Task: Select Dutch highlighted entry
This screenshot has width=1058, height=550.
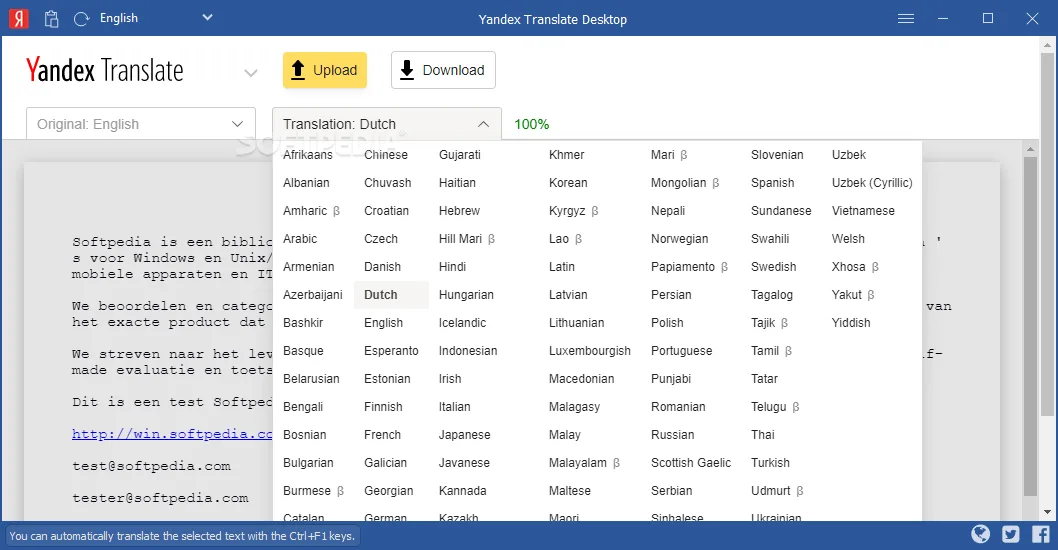Action: [x=391, y=295]
